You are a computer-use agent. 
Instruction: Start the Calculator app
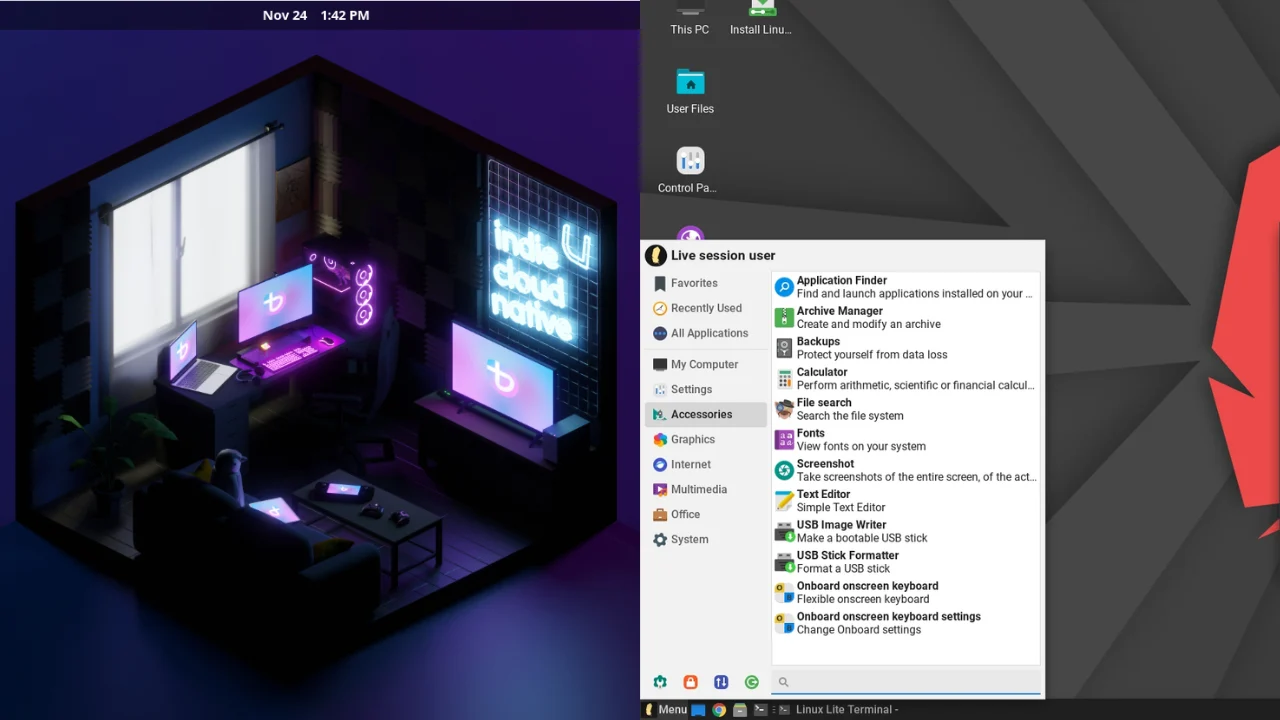(905, 379)
